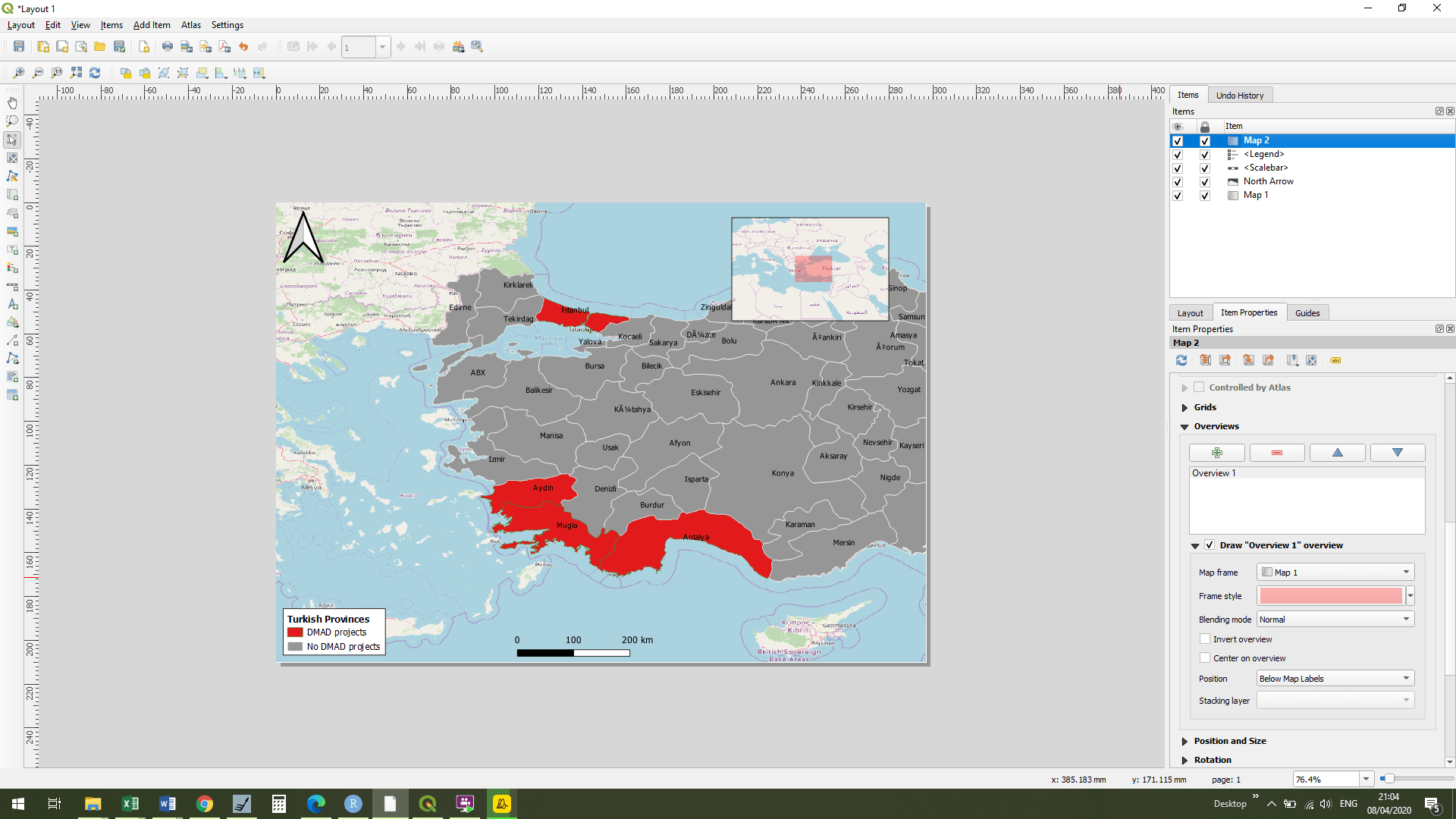Select the Add Legend tool
The image size is (1456, 819).
(x=12, y=268)
